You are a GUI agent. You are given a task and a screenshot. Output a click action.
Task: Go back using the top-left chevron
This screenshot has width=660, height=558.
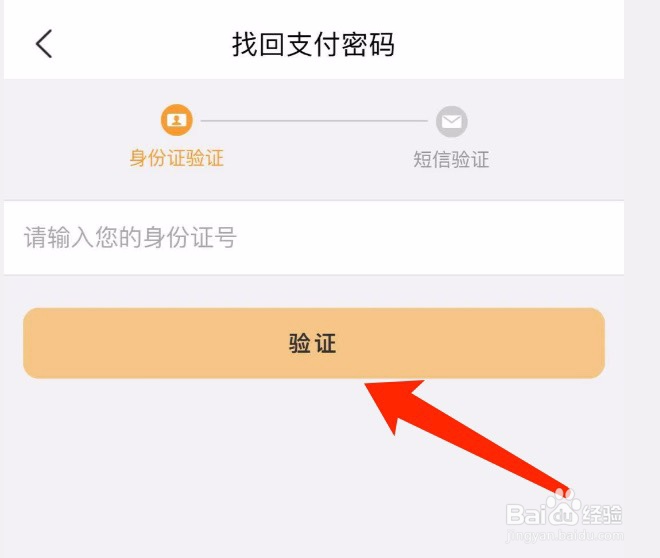pyautogui.click(x=44, y=43)
